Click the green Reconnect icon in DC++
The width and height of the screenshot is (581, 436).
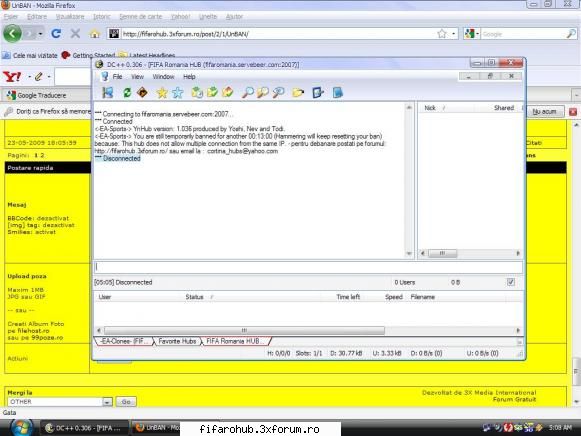pyautogui.click(x=127, y=93)
